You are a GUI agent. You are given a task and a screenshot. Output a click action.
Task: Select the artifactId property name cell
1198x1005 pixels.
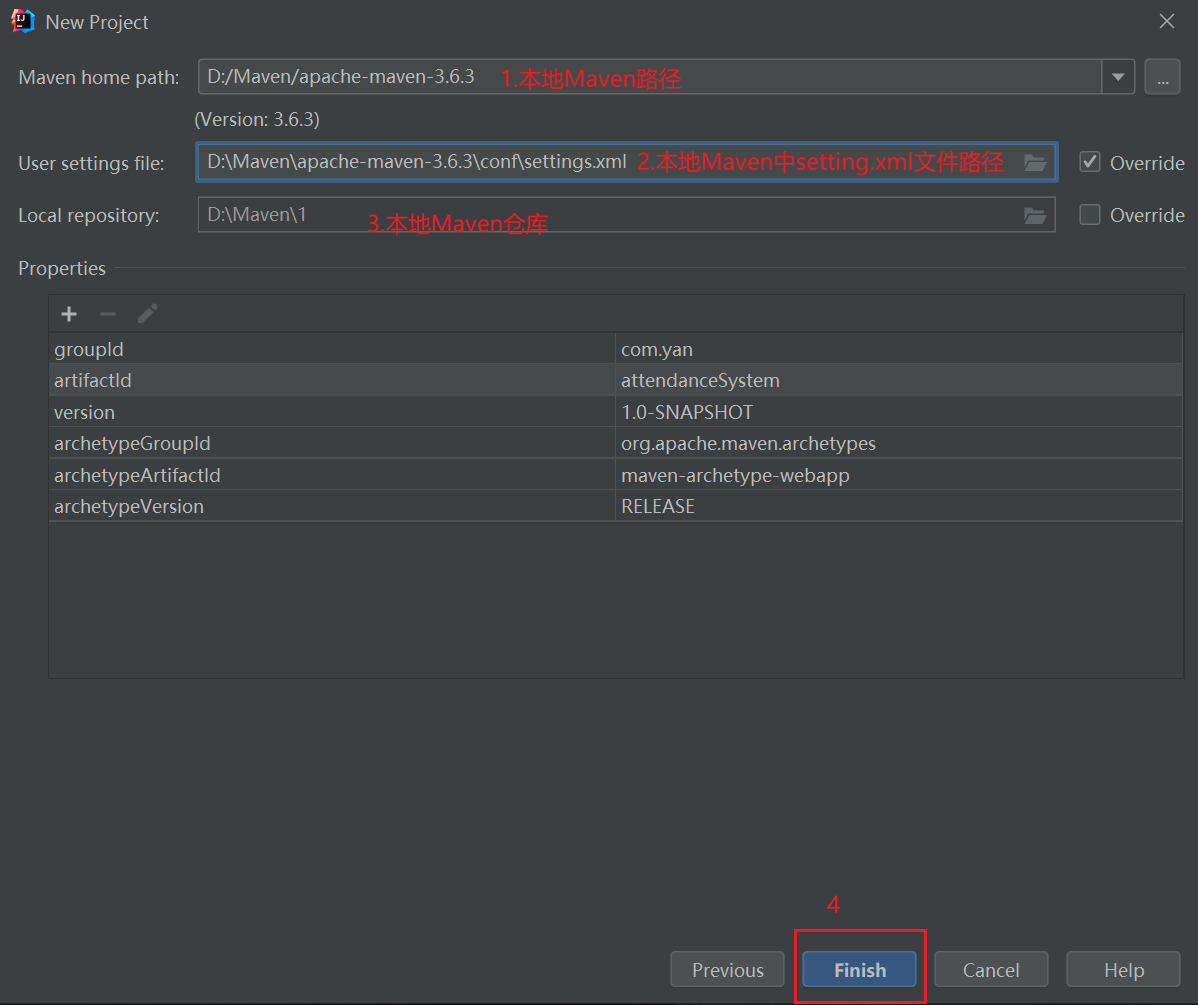pos(332,380)
